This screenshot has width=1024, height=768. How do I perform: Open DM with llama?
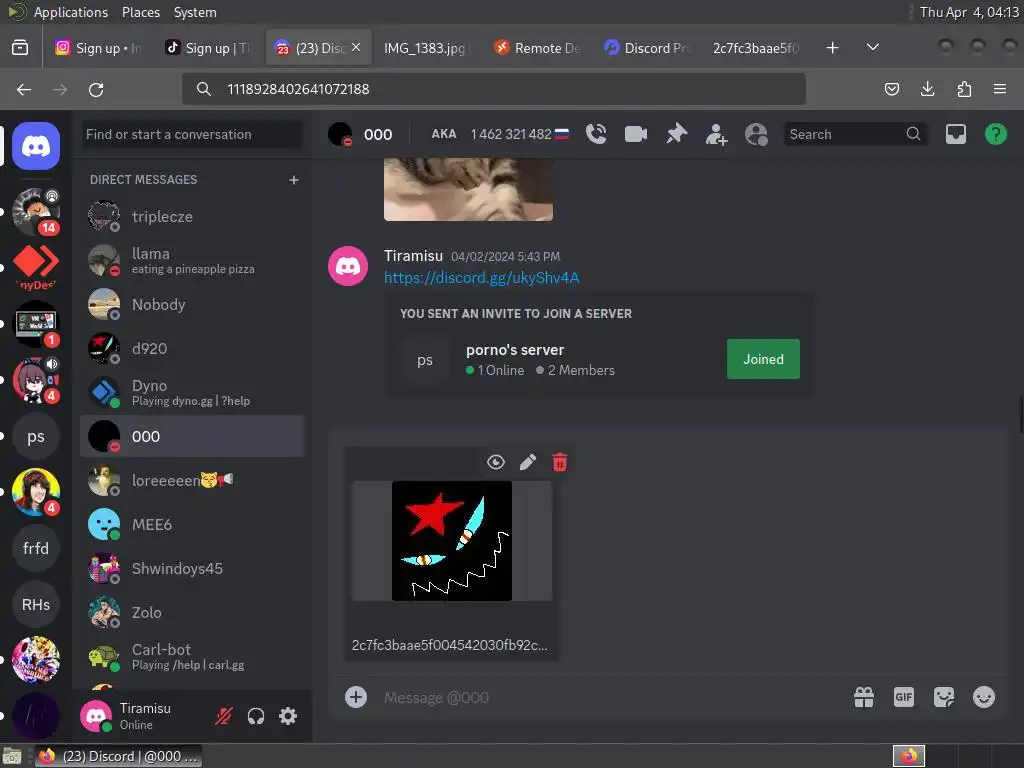click(x=192, y=261)
